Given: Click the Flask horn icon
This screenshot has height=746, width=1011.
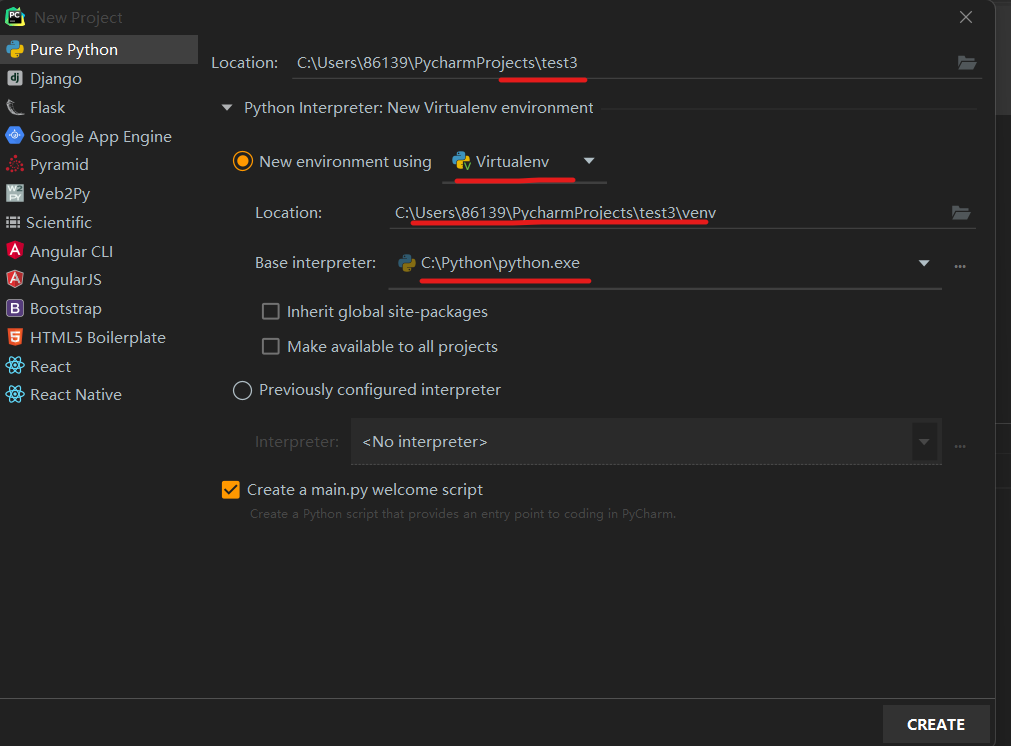Looking at the screenshot, I should click(x=15, y=107).
